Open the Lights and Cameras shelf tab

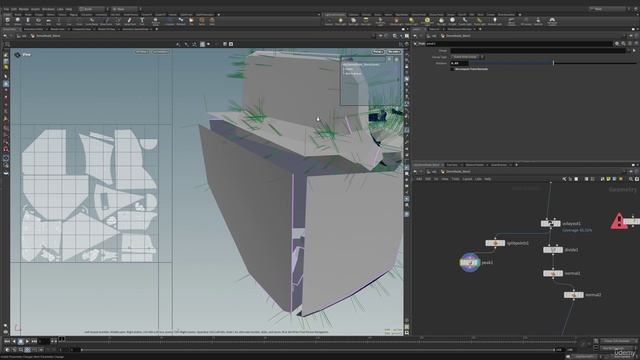click(x=335, y=14)
